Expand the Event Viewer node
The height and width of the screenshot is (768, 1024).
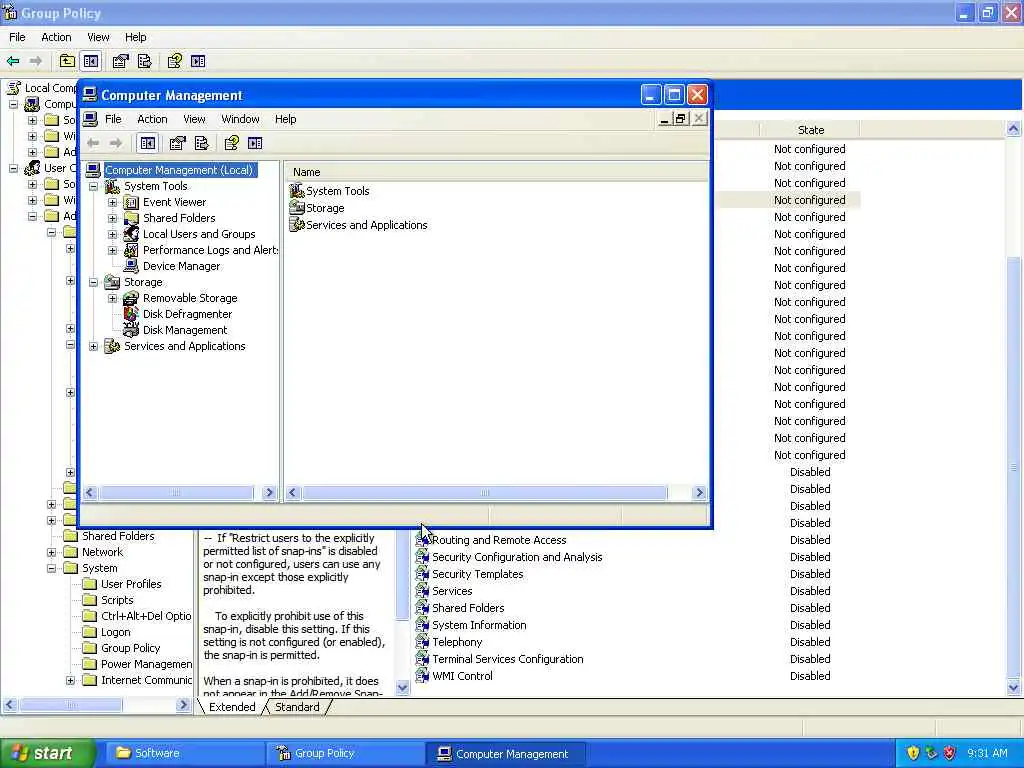(x=112, y=202)
